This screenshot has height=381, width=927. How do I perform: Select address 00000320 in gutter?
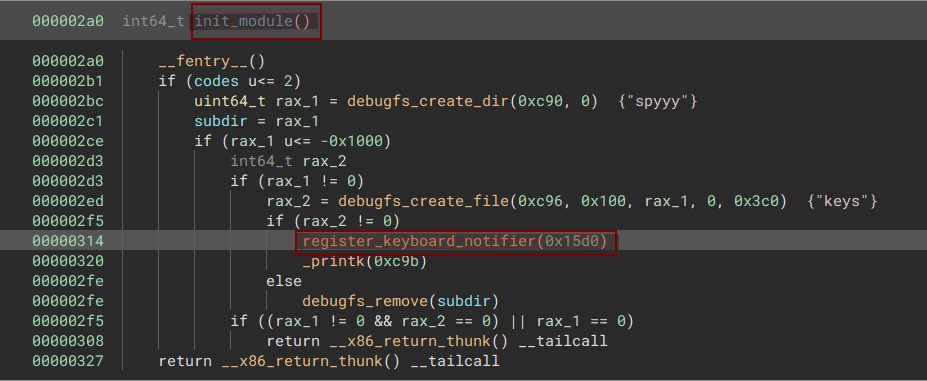[68, 261]
